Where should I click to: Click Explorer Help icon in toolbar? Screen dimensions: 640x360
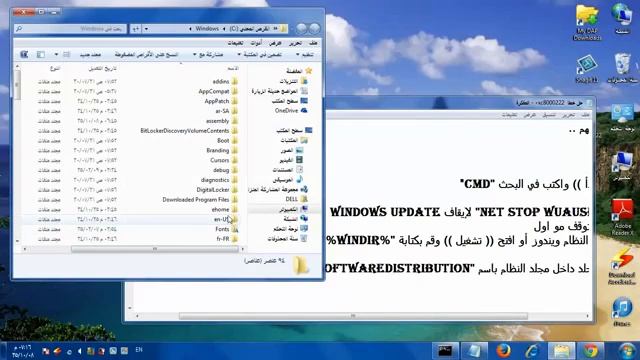point(24,54)
